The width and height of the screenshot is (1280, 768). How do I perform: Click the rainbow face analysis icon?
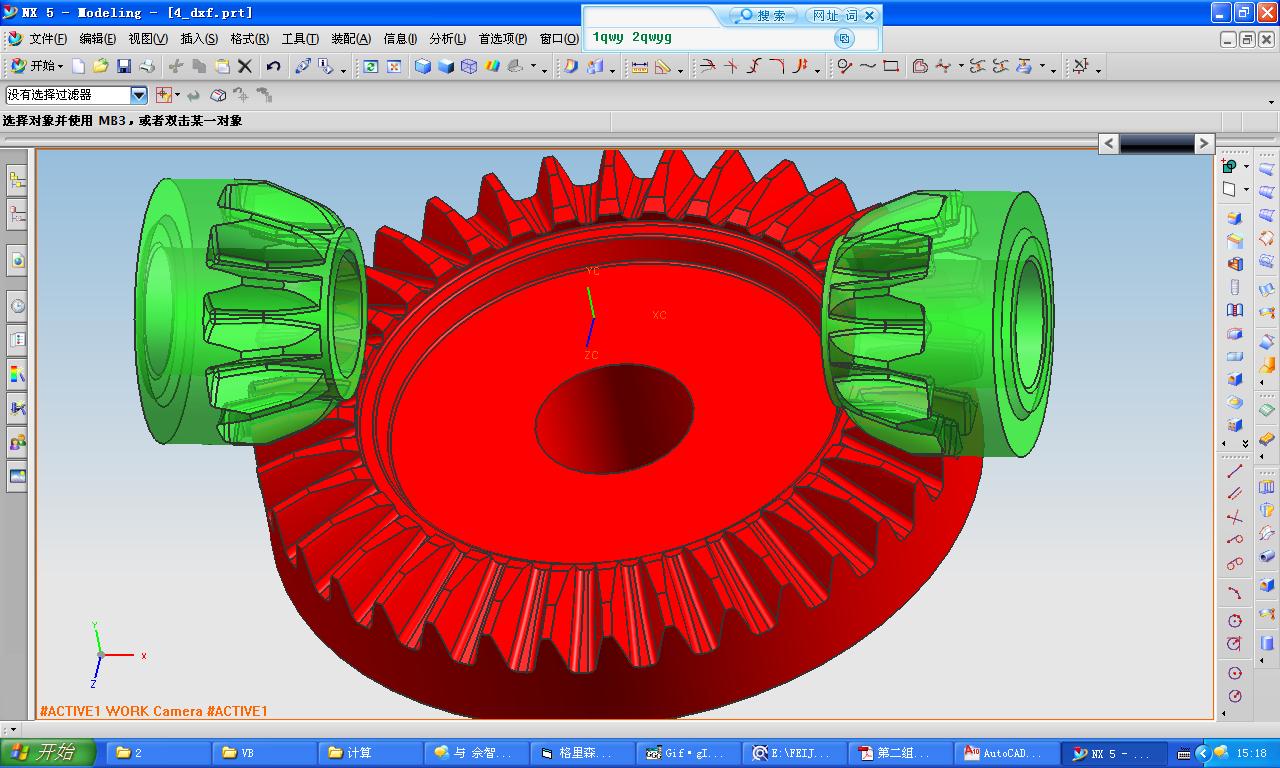492,66
